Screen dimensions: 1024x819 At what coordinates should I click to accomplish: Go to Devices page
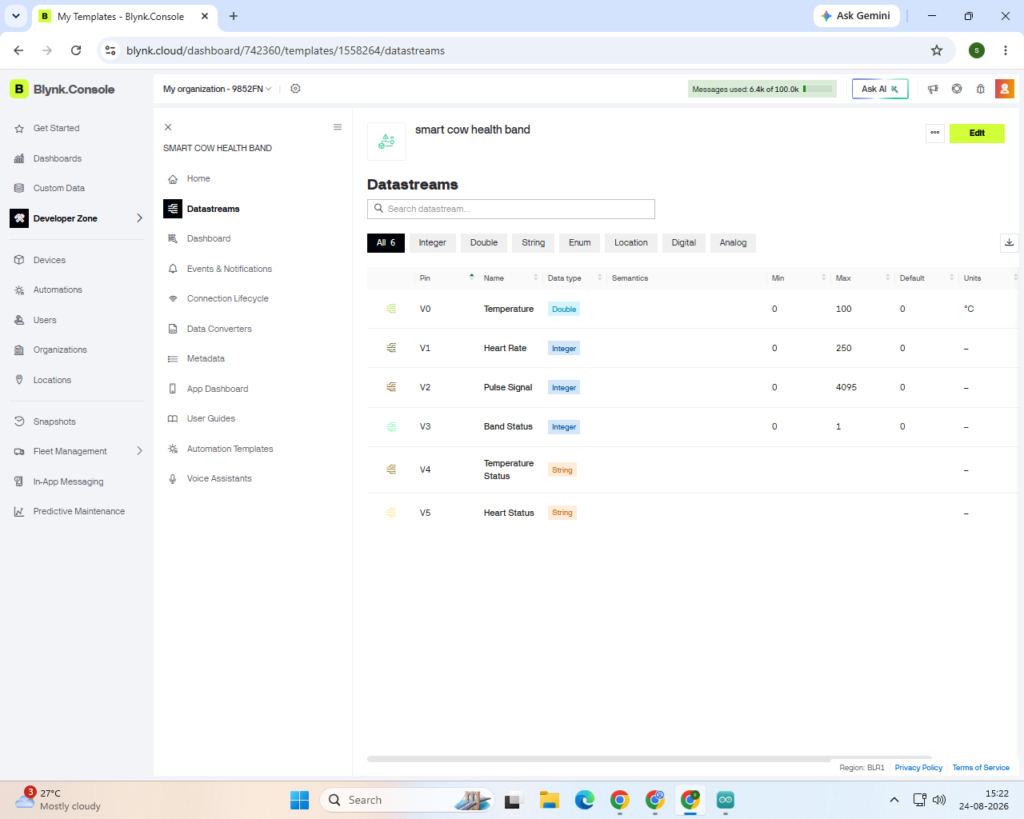(x=49, y=260)
